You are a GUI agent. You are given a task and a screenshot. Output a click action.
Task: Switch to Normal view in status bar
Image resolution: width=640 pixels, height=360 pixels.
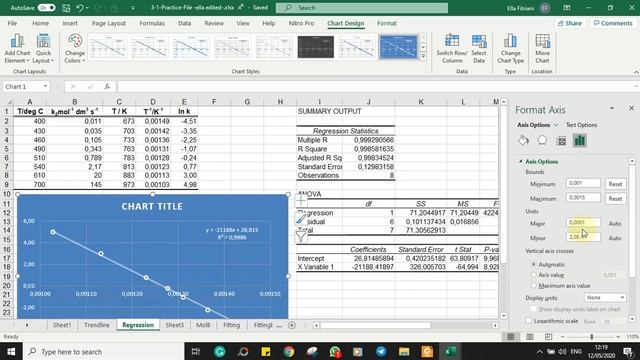(x=511, y=337)
